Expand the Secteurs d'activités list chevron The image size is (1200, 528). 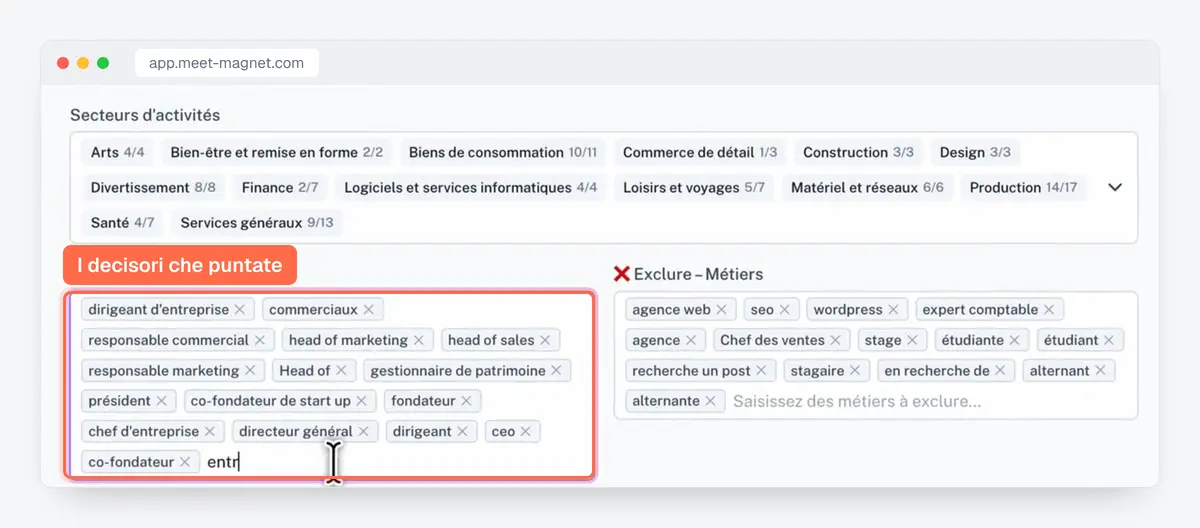click(x=1116, y=187)
